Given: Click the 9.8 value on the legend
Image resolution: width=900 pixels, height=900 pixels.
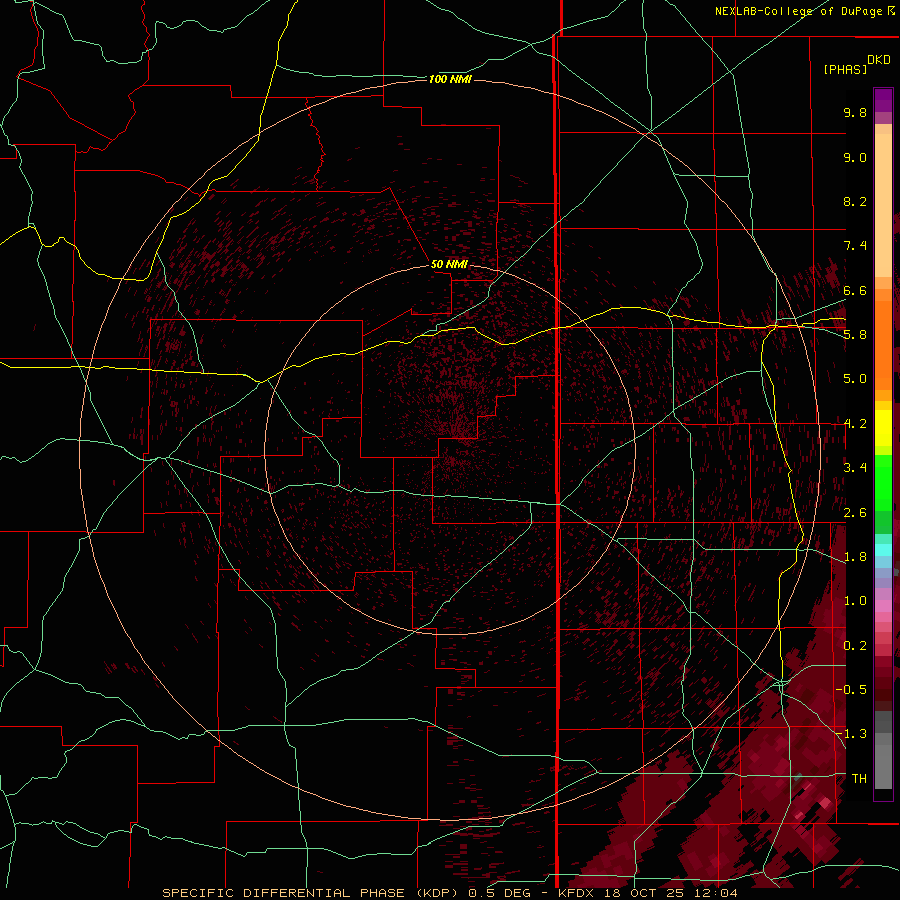Looking at the screenshot, I should click(855, 112).
